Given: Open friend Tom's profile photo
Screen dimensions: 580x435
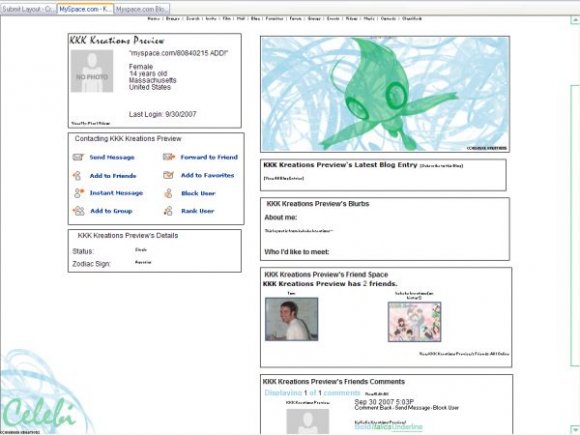Looking at the screenshot, I should [x=291, y=319].
